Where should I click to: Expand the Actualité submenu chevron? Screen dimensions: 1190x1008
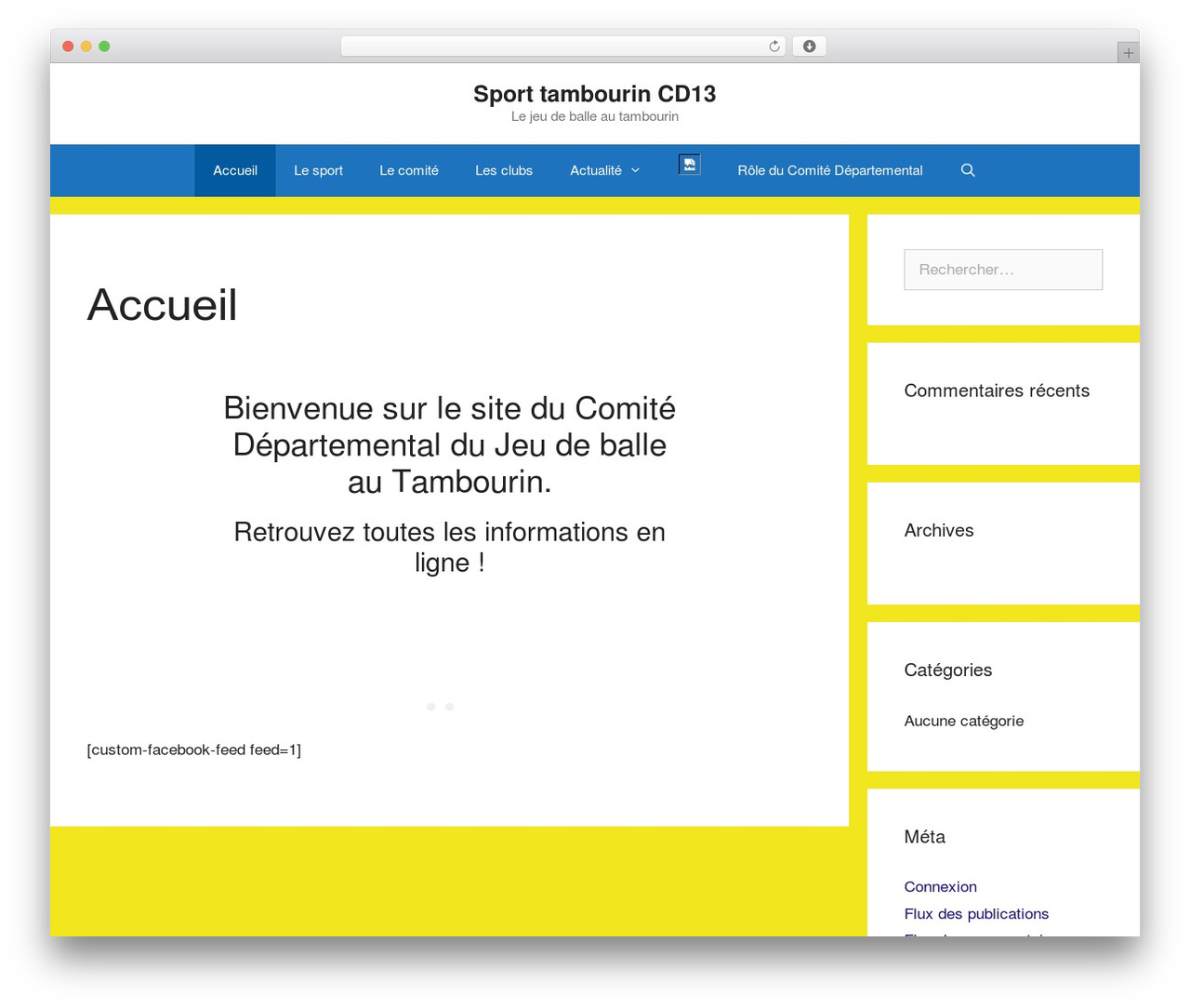pyautogui.click(x=636, y=170)
